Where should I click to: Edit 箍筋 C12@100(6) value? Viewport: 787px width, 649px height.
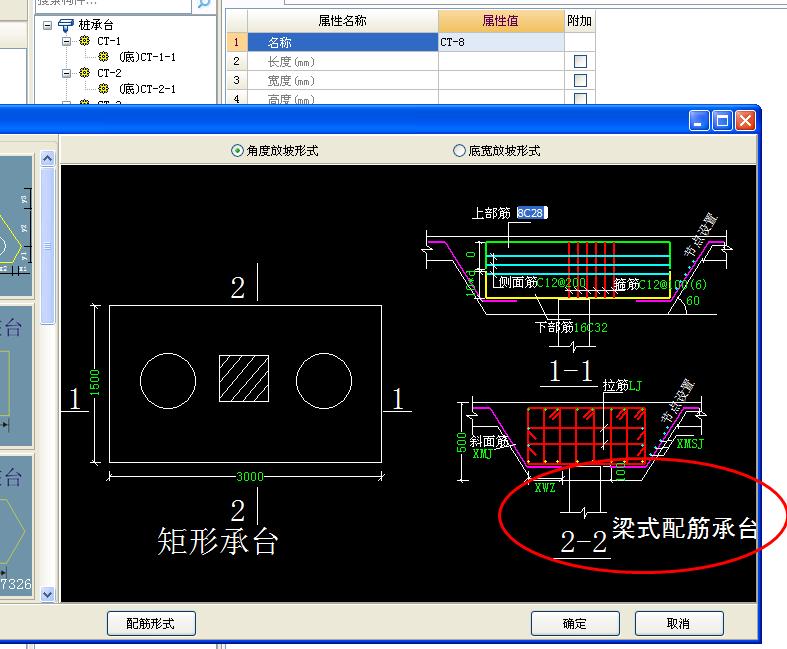click(x=673, y=285)
